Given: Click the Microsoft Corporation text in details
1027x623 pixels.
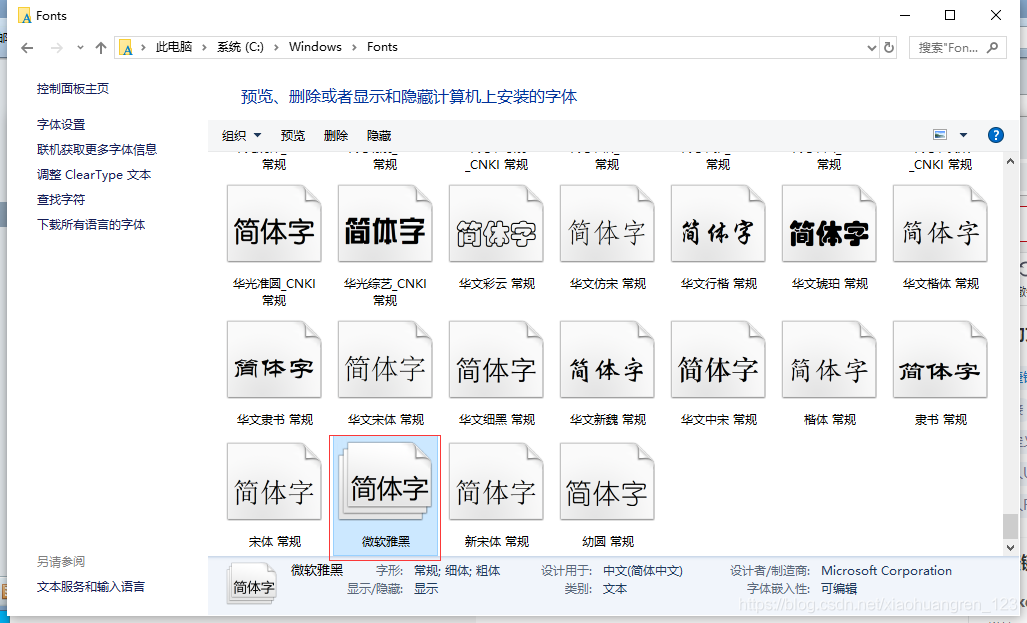Looking at the screenshot, I should click(x=886, y=571).
